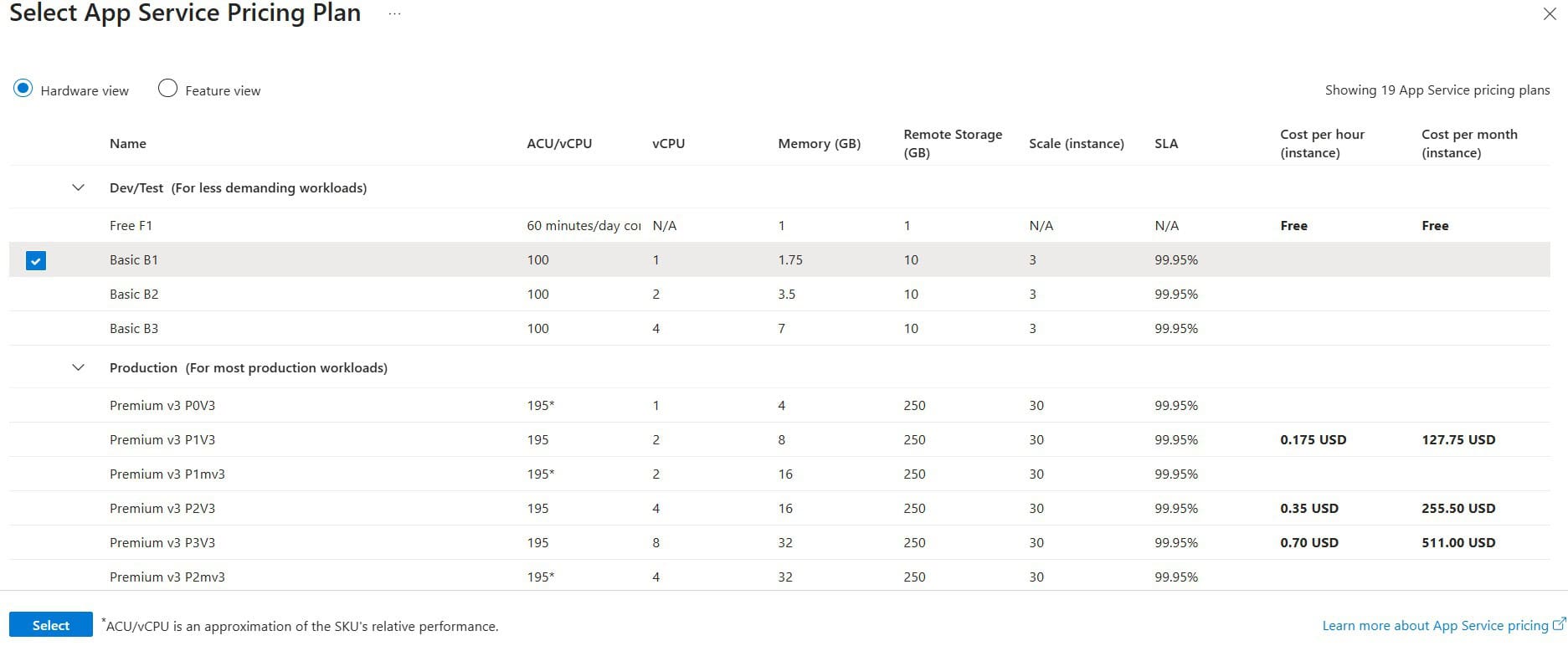Select the Premium v3 P1V3 plan
The width and height of the screenshot is (1568, 646).
coord(162,439)
